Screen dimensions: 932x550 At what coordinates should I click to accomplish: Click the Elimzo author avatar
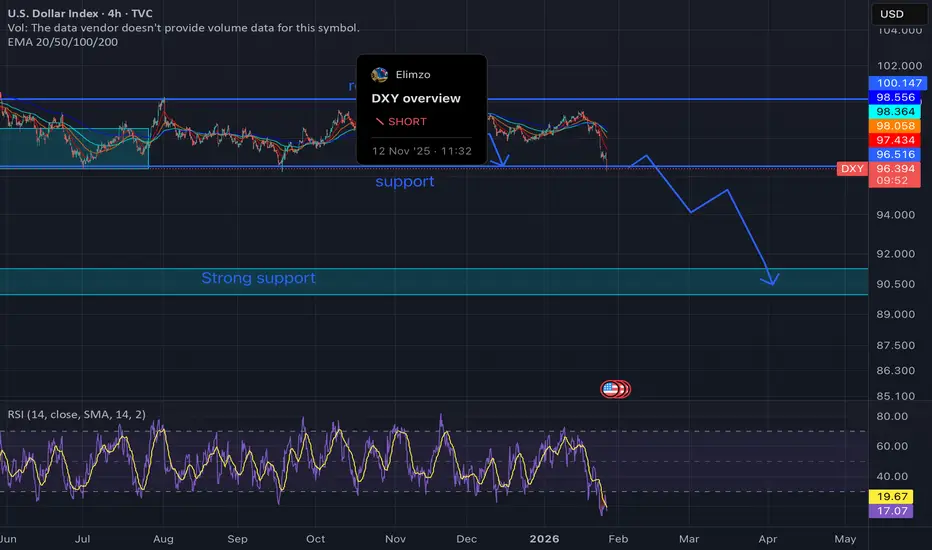(379, 74)
